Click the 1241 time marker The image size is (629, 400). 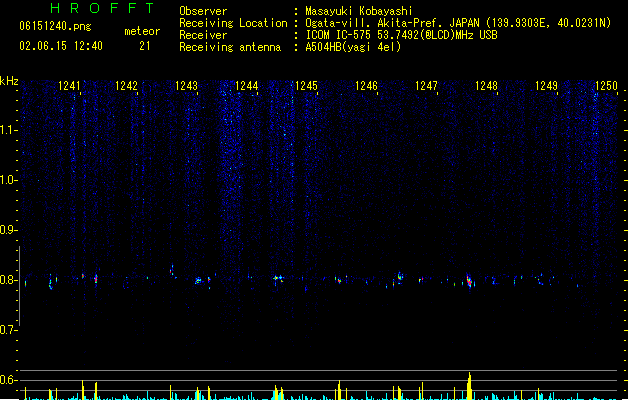(69, 86)
